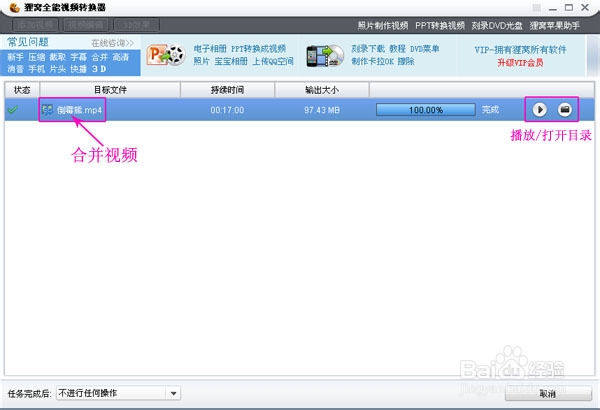
Task: Click the PPT to video banner icon
Action: point(166,55)
